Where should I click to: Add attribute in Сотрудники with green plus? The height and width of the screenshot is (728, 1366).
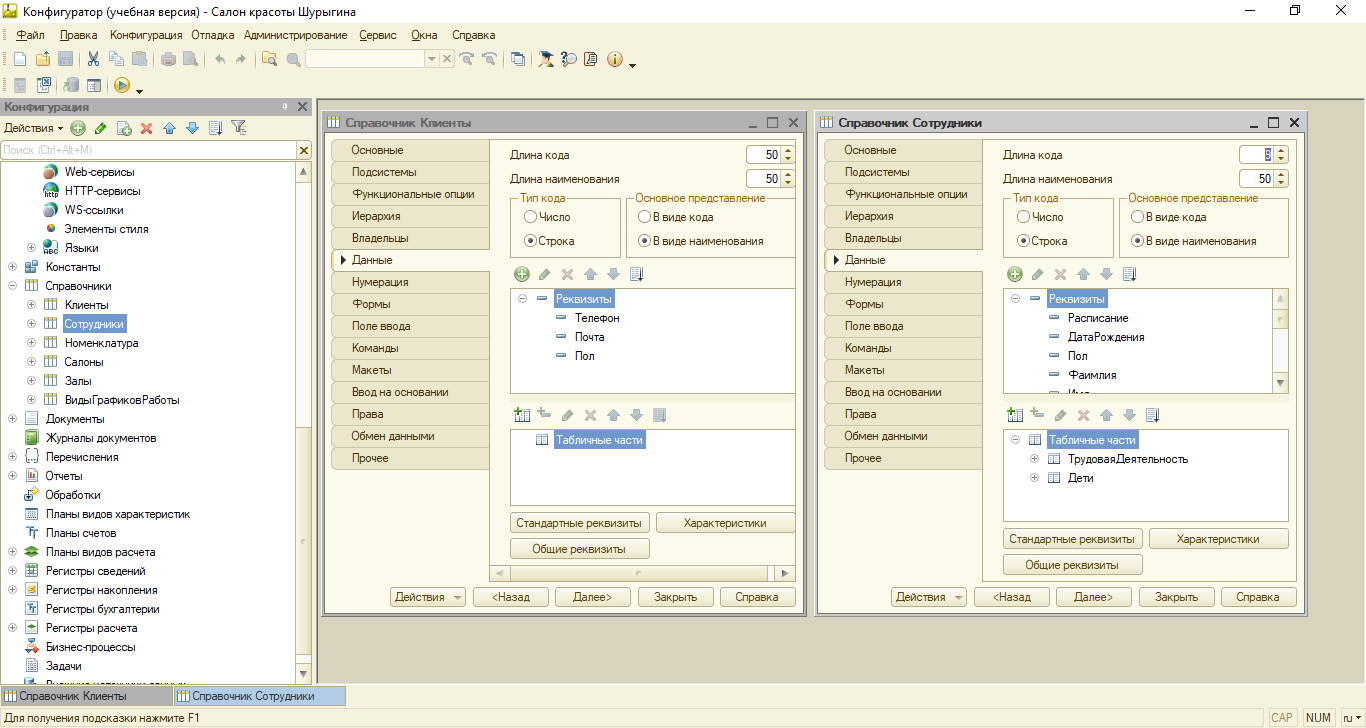click(1015, 274)
